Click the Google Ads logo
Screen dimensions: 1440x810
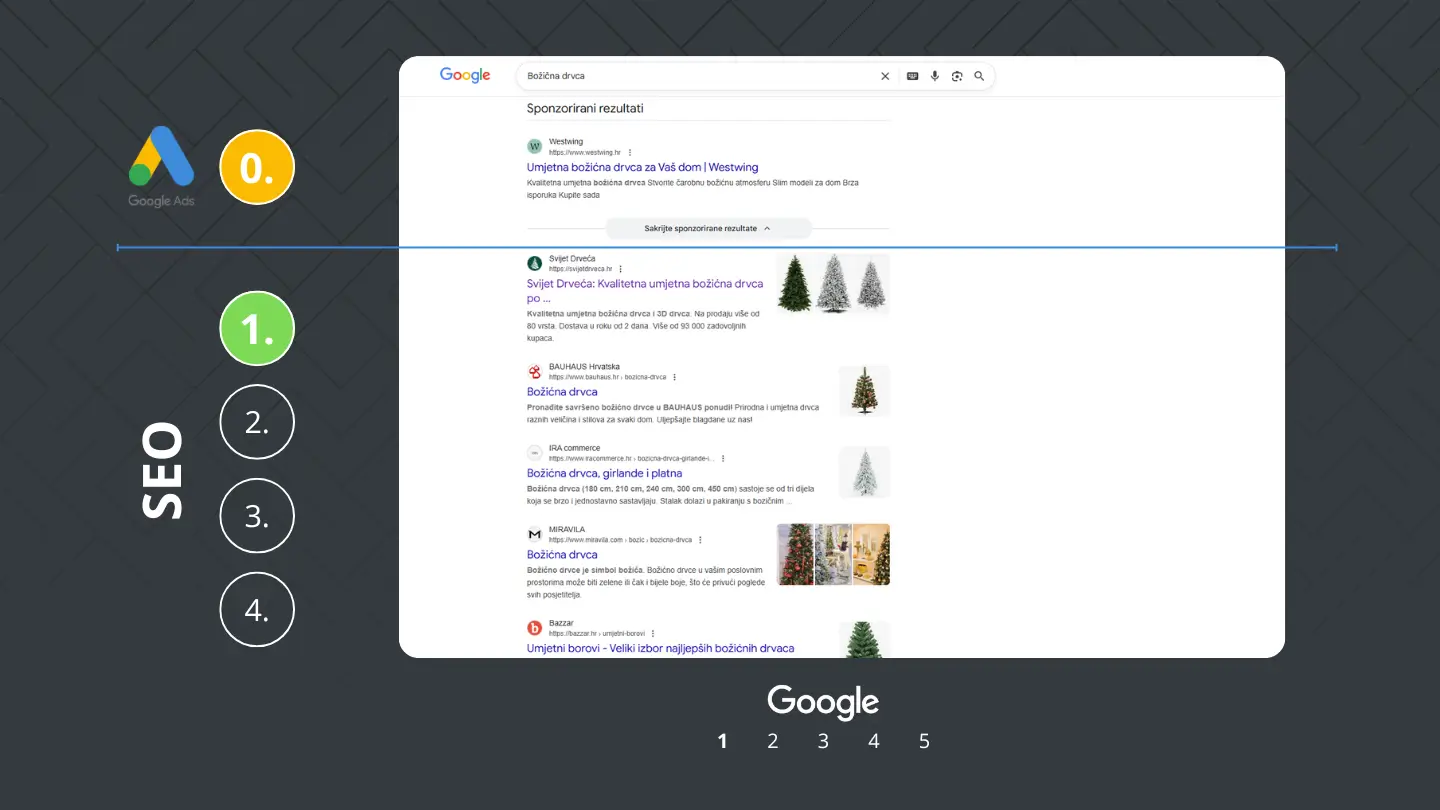pos(161,167)
